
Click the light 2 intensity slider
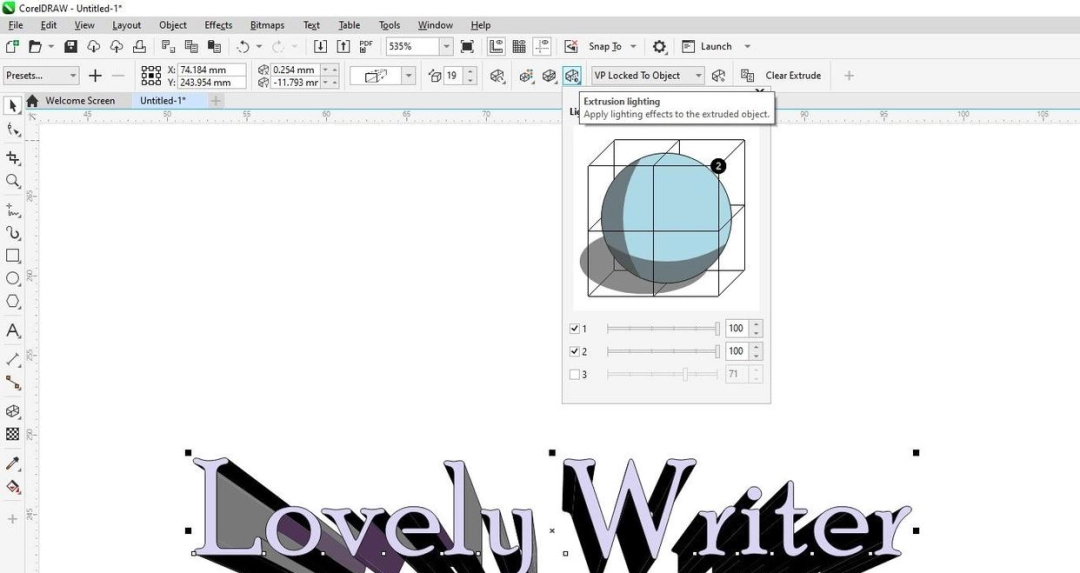[663, 351]
